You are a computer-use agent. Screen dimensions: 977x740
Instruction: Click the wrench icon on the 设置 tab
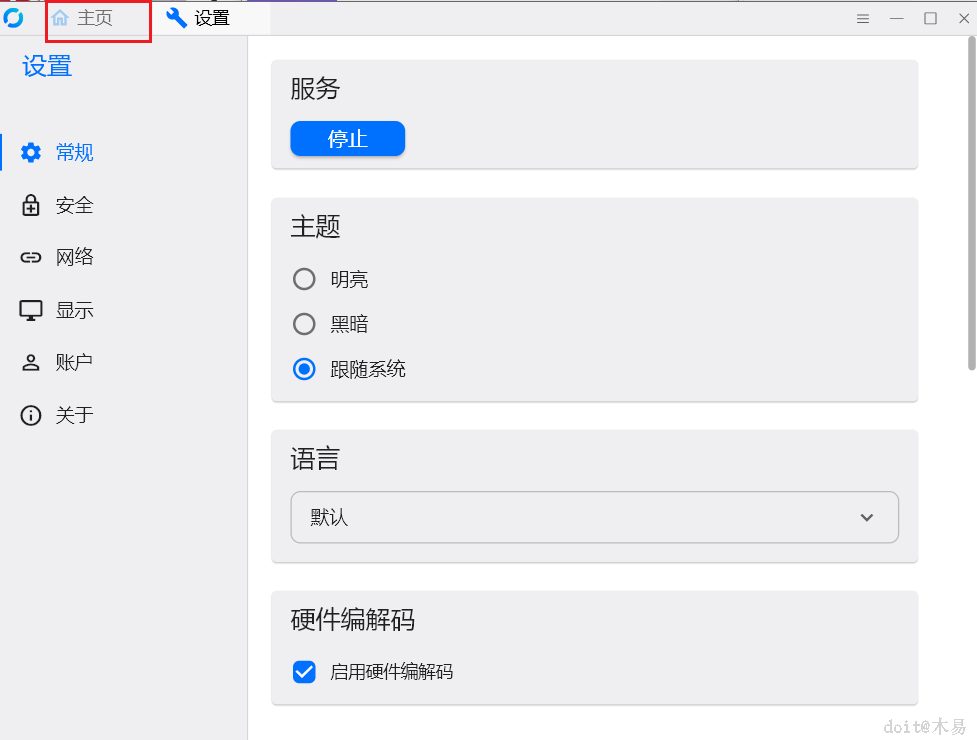(175, 17)
